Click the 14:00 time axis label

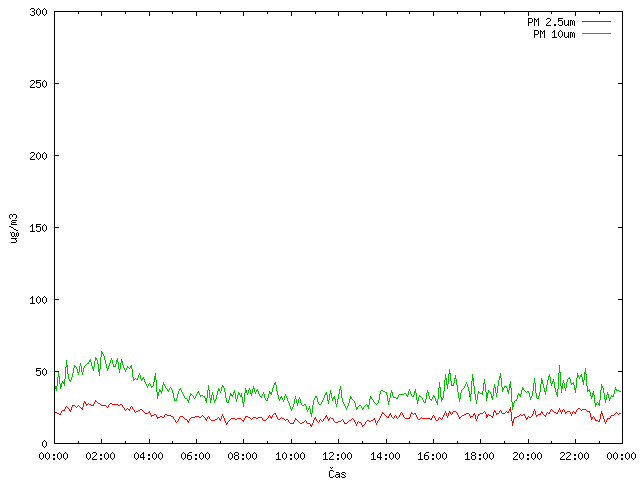(385, 456)
